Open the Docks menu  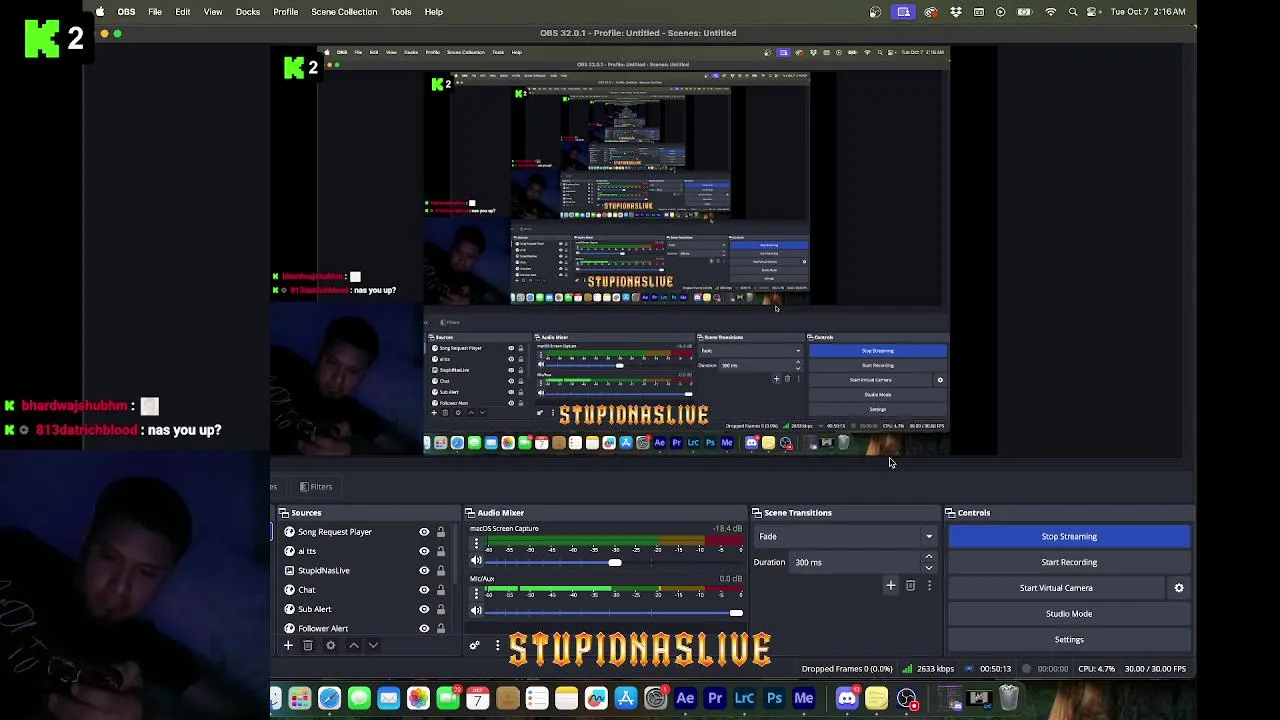coord(248,12)
